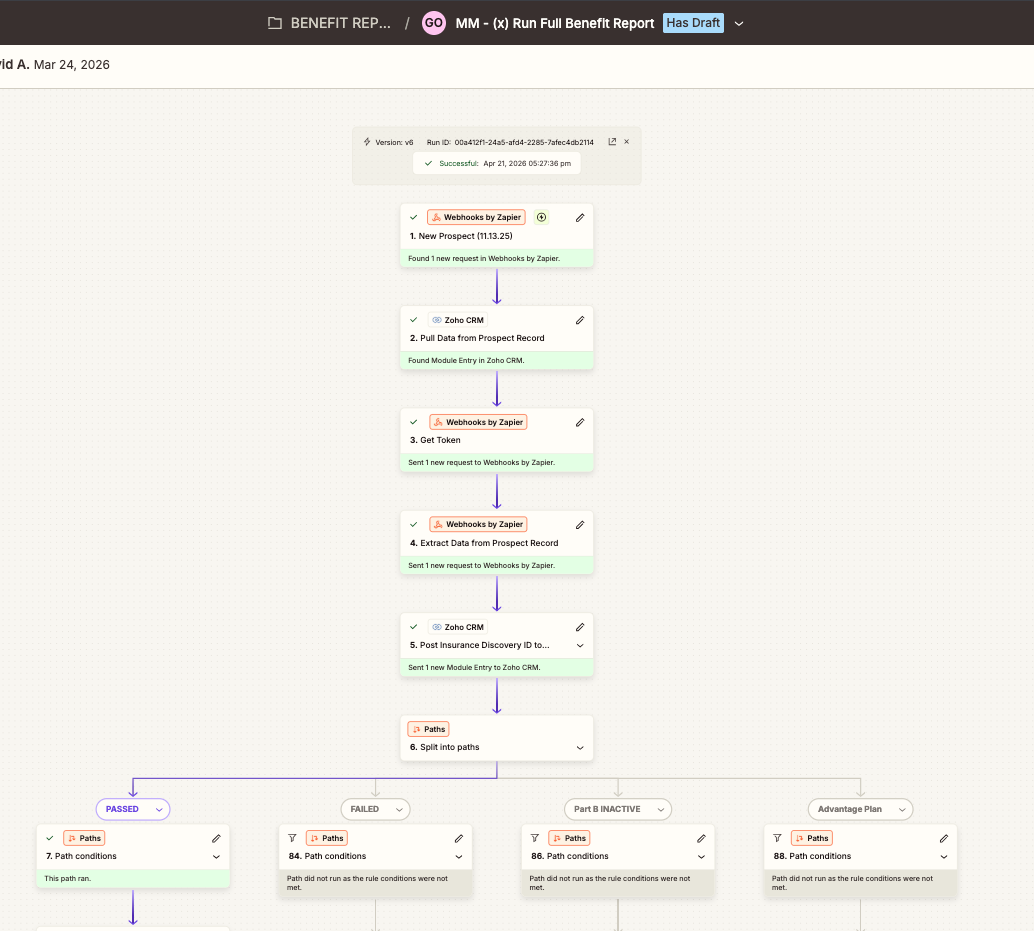Click edit pencil on Extract Data step

580,524
